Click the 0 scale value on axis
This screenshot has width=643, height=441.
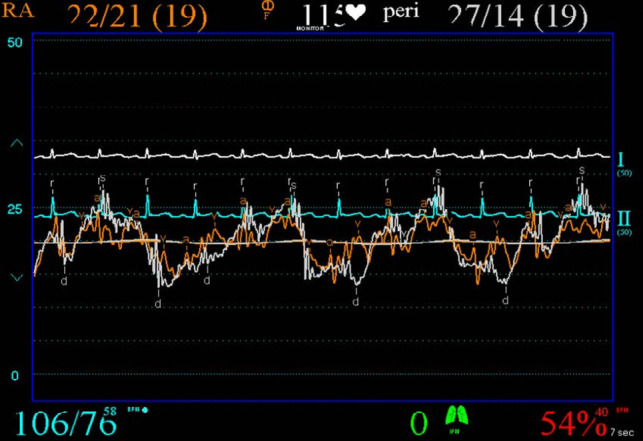click(15, 375)
